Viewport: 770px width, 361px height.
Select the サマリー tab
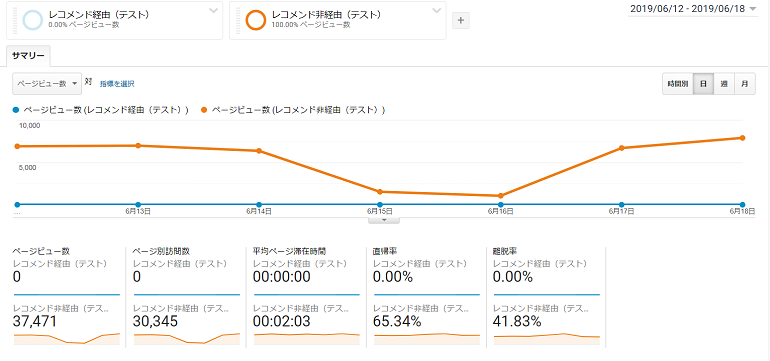point(28,56)
